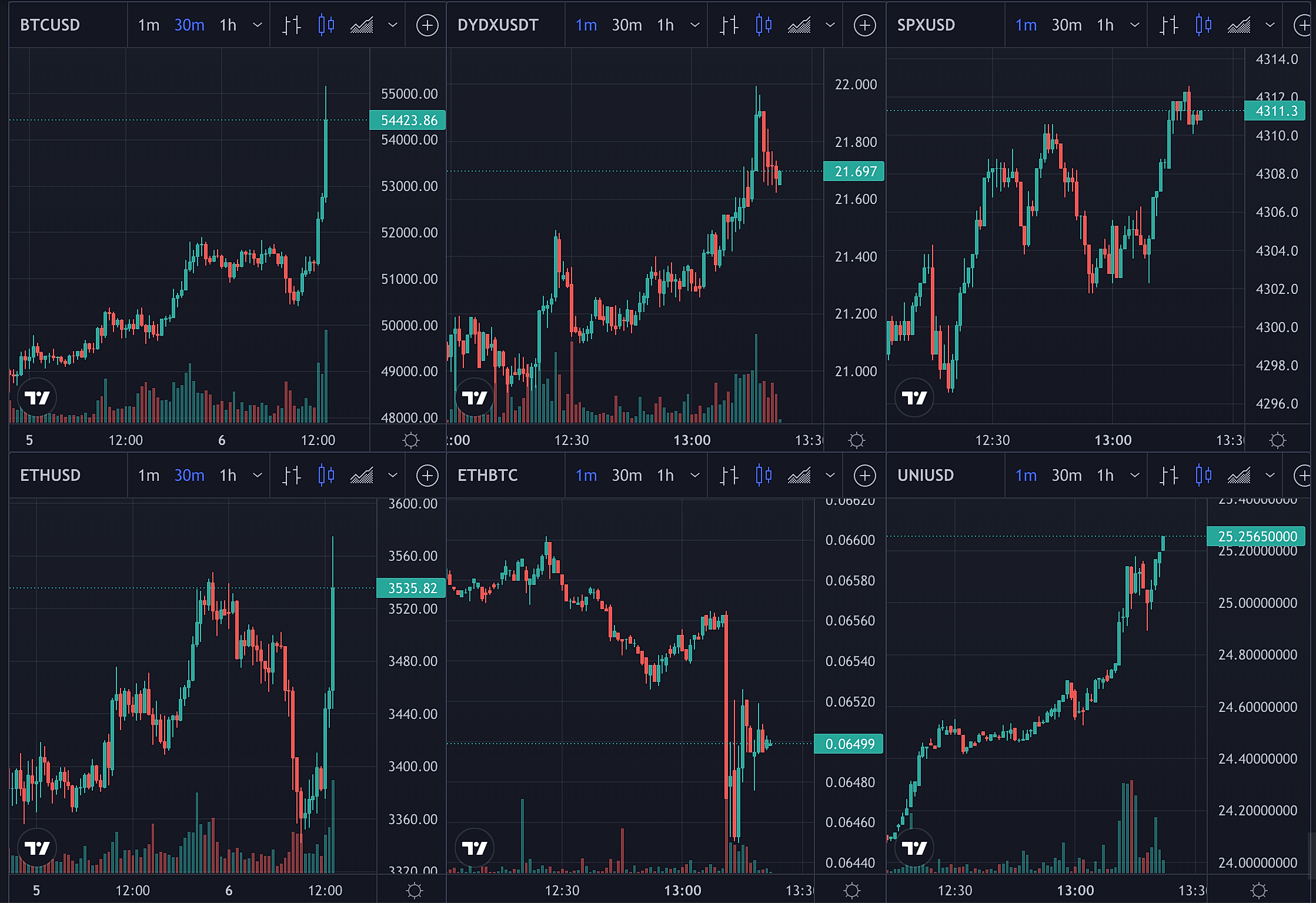
Task: Expand chart styles dropdown in SPXUSD panel
Action: click(1270, 25)
